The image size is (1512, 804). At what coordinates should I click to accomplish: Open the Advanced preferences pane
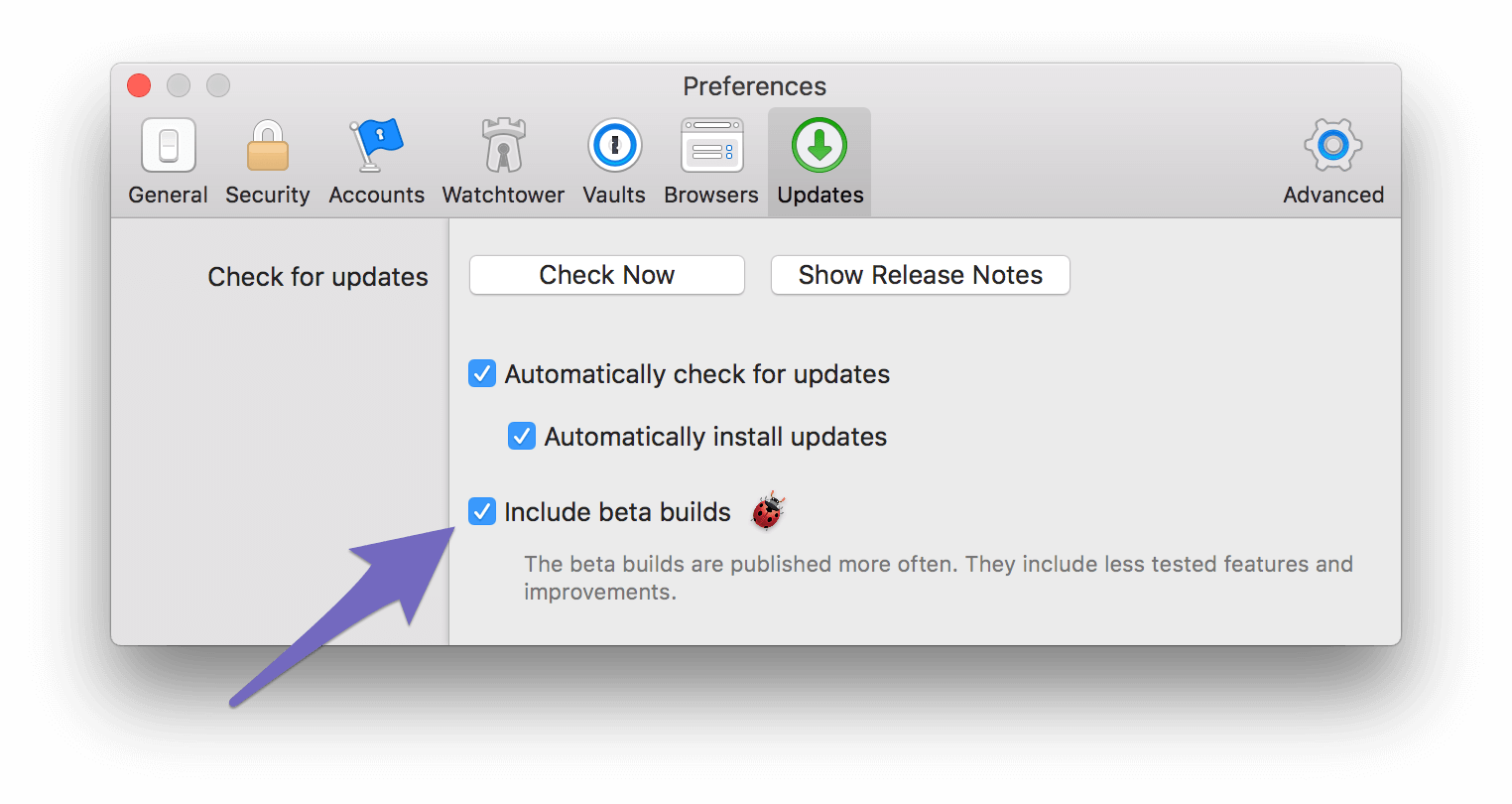click(1332, 159)
